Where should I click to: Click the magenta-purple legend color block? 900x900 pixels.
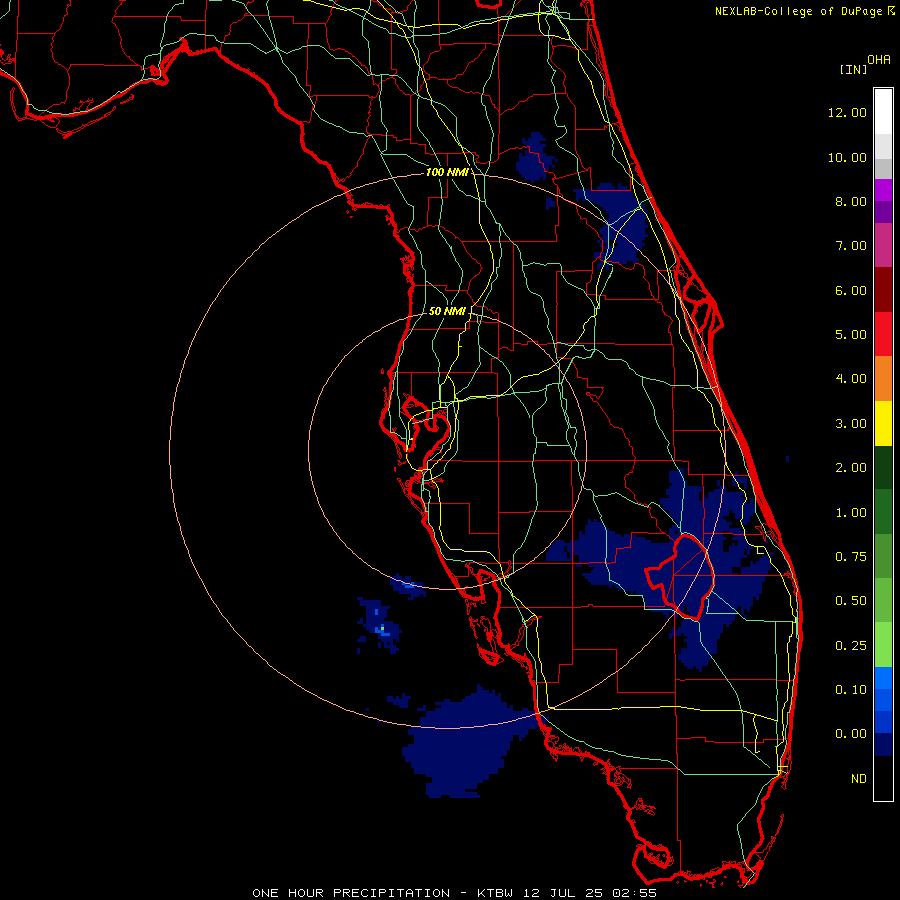(883, 245)
